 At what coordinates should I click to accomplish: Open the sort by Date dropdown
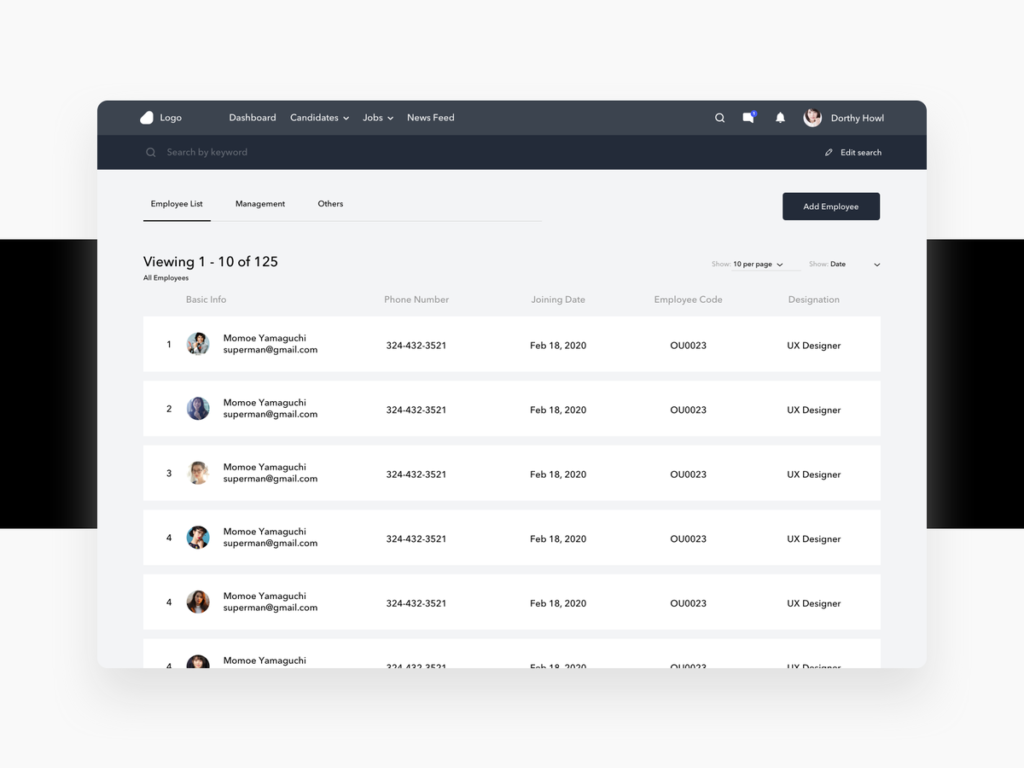[x=845, y=264]
